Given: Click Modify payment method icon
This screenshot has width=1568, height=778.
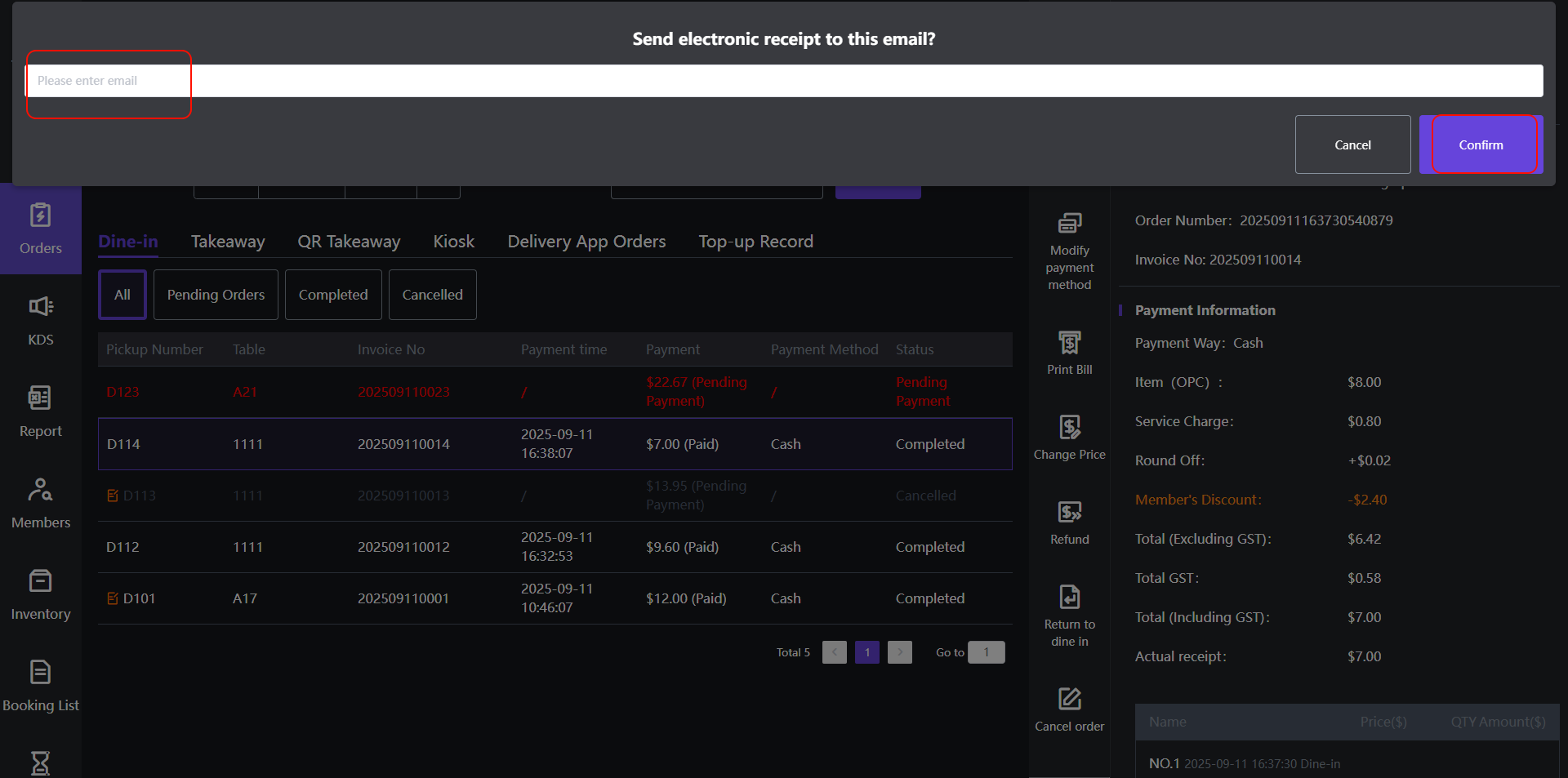Looking at the screenshot, I should pyautogui.click(x=1069, y=224).
